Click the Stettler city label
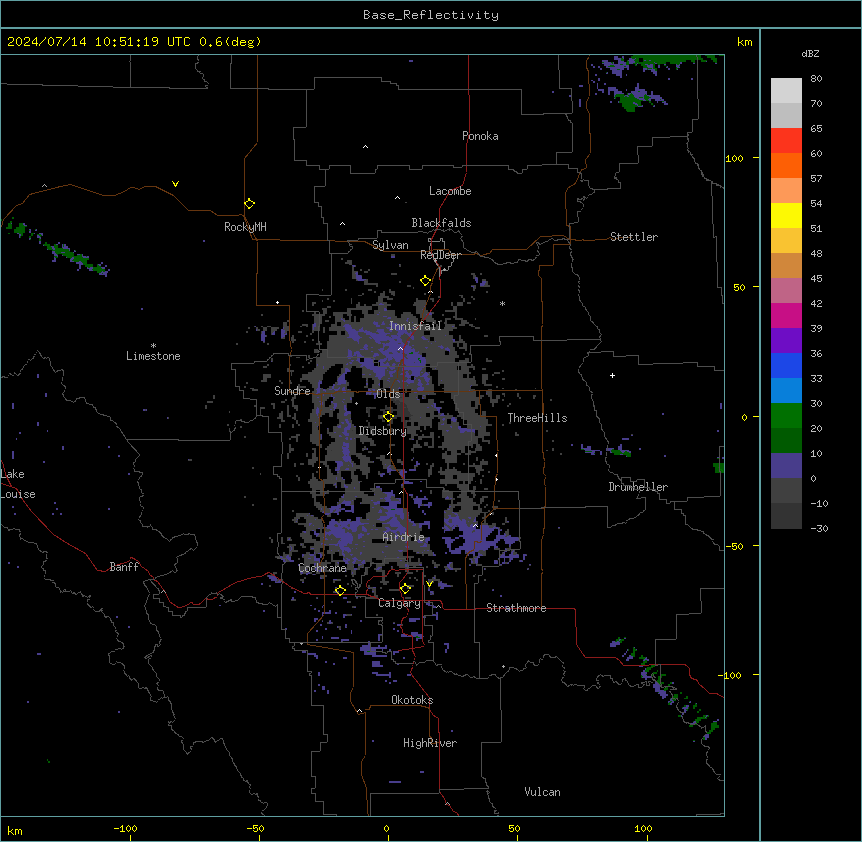Viewport: 862px width, 842px height. pyautogui.click(x=634, y=237)
